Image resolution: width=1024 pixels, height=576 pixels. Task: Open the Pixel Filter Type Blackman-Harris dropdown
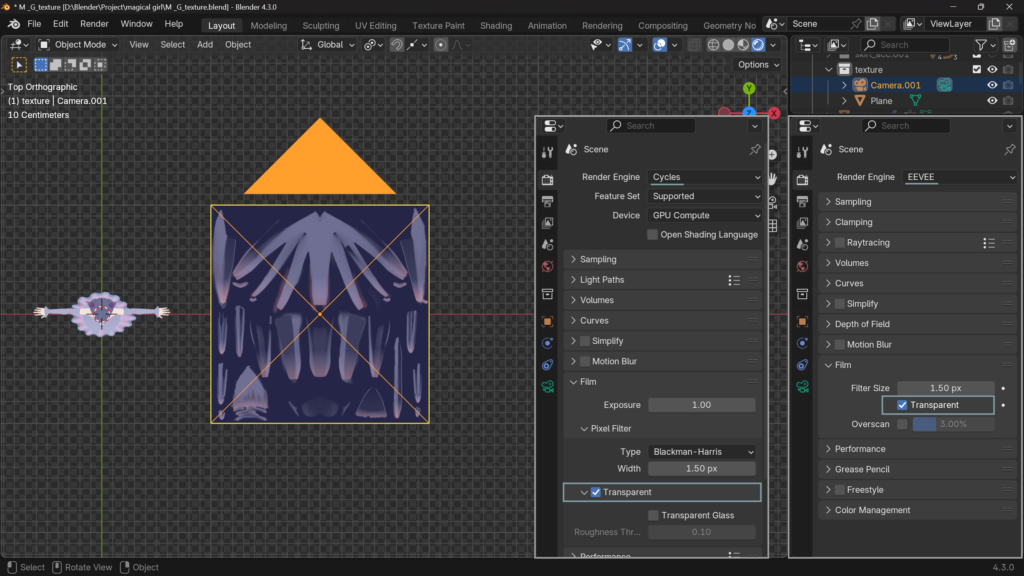[x=702, y=452]
